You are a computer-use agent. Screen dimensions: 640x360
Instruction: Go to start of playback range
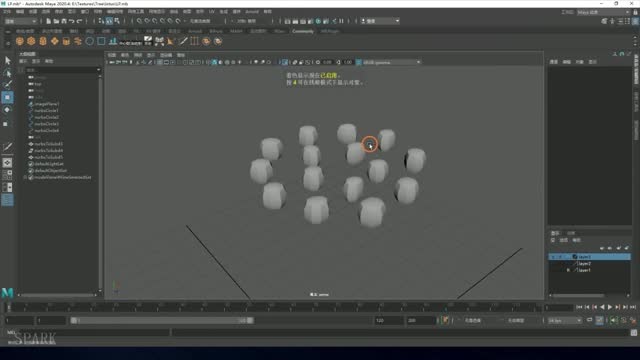click(579, 307)
